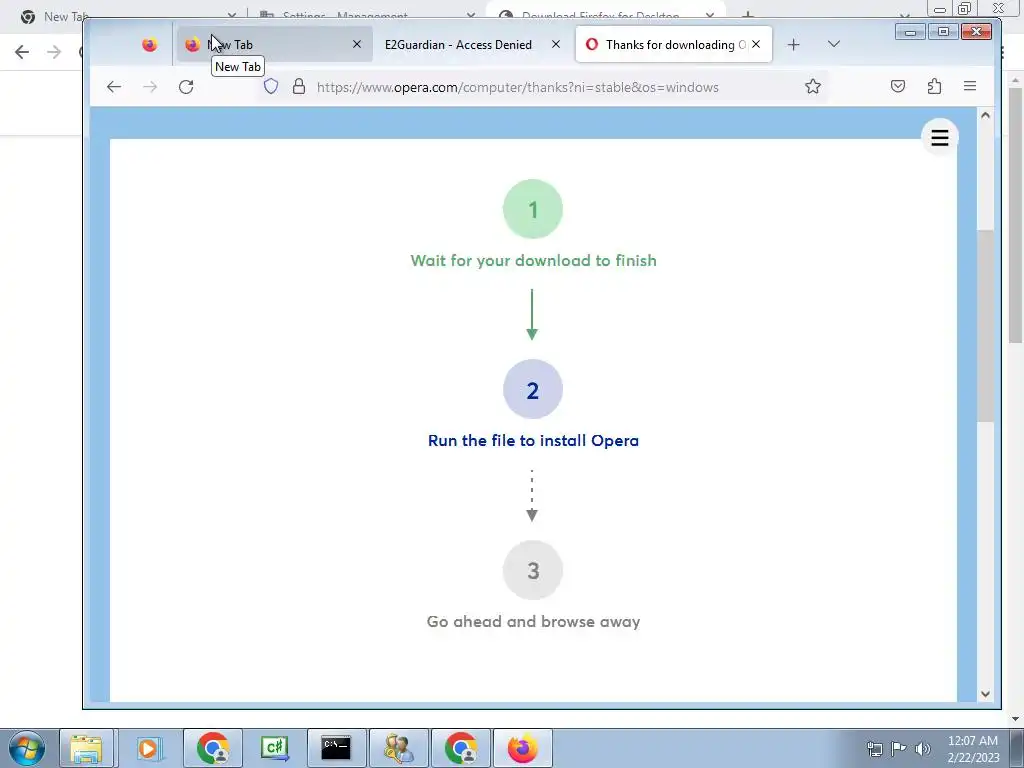Screen dimensions: 1024x768
Task: Click the taskbar clock 12:07 AM
Action: (972, 741)
